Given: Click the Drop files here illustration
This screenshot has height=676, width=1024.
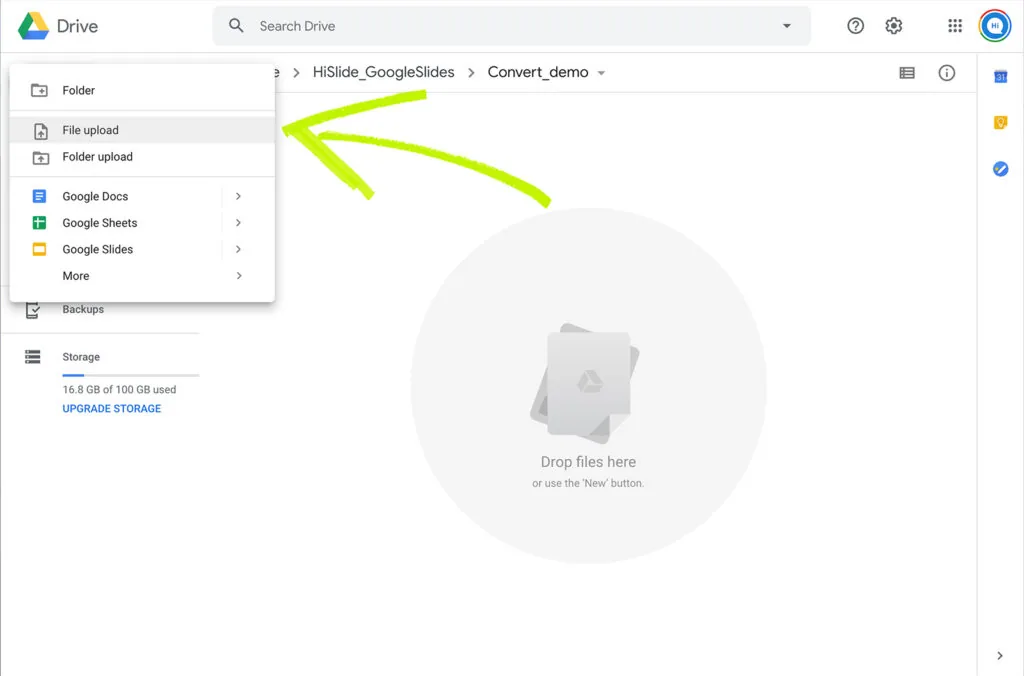Looking at the screenshot, I should 585,383.
